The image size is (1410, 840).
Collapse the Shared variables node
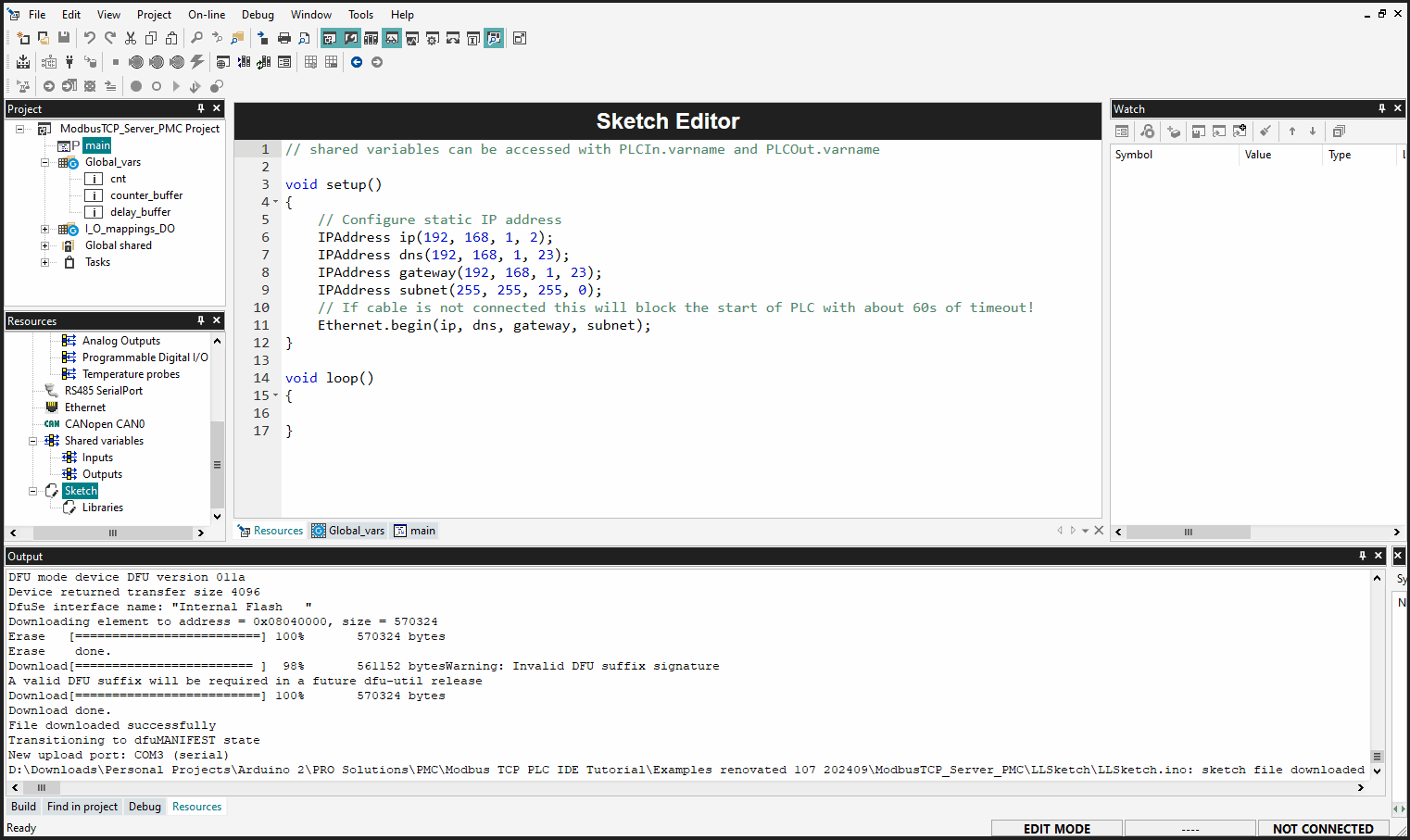[32, 441]
